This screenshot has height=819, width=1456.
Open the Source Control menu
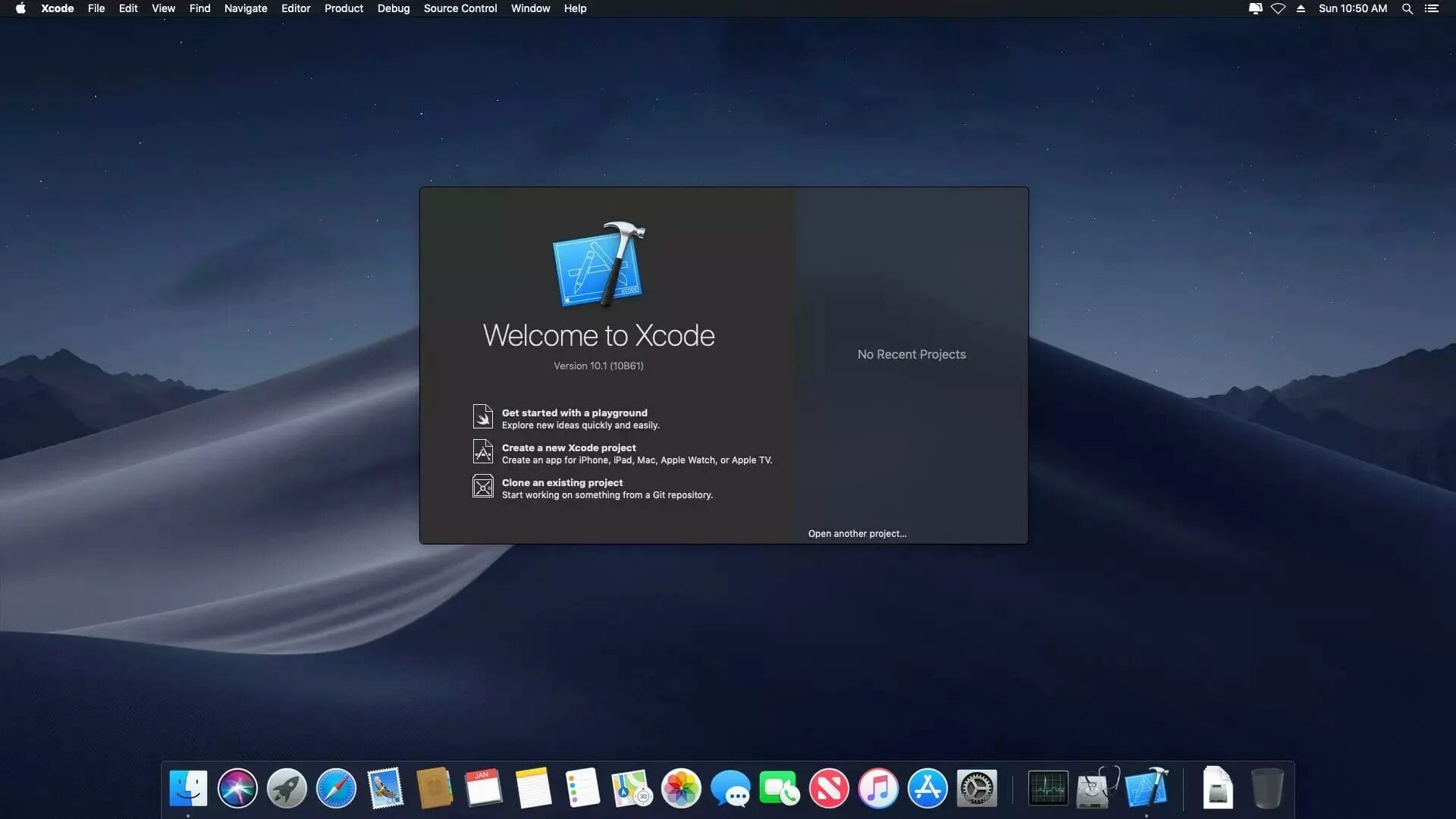pyautogui.click(x=460, y=8)
